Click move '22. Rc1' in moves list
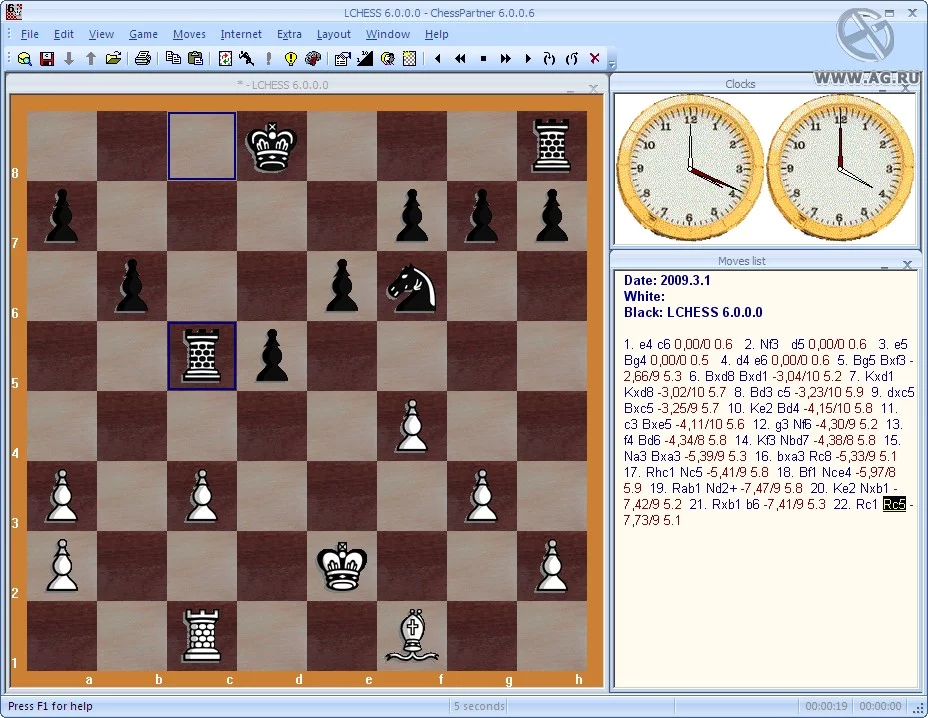This screenshot has height=718, width=928. coord(855,504)
